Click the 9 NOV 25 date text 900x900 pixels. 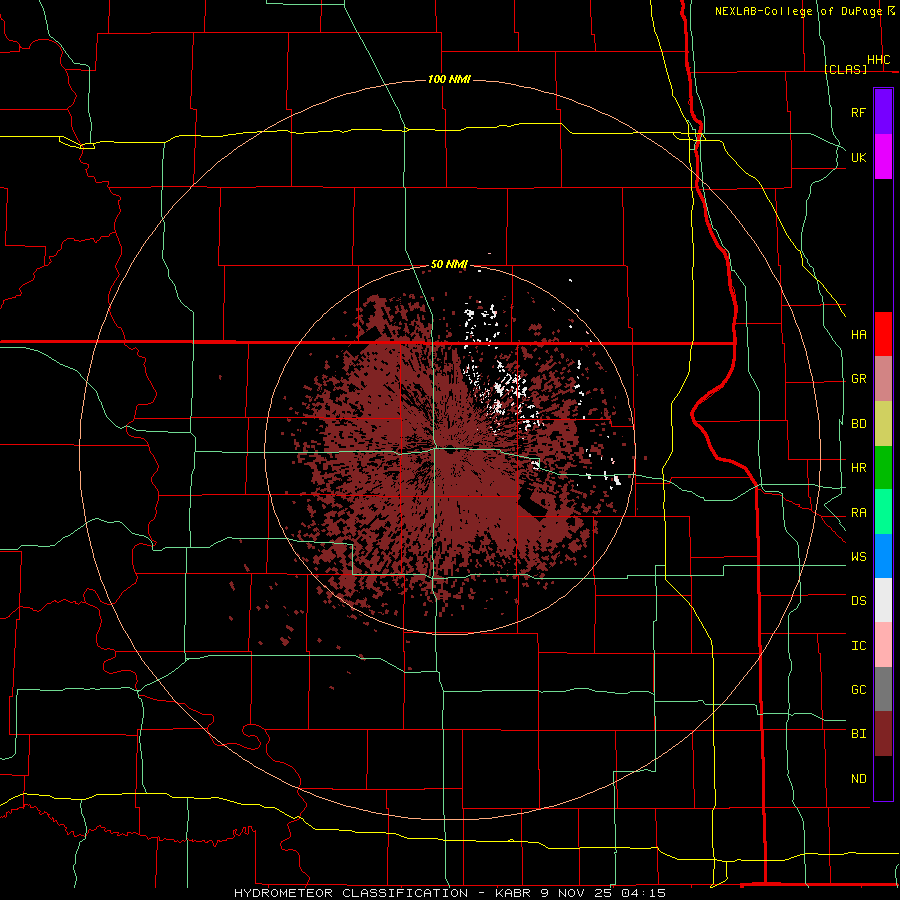577,893
